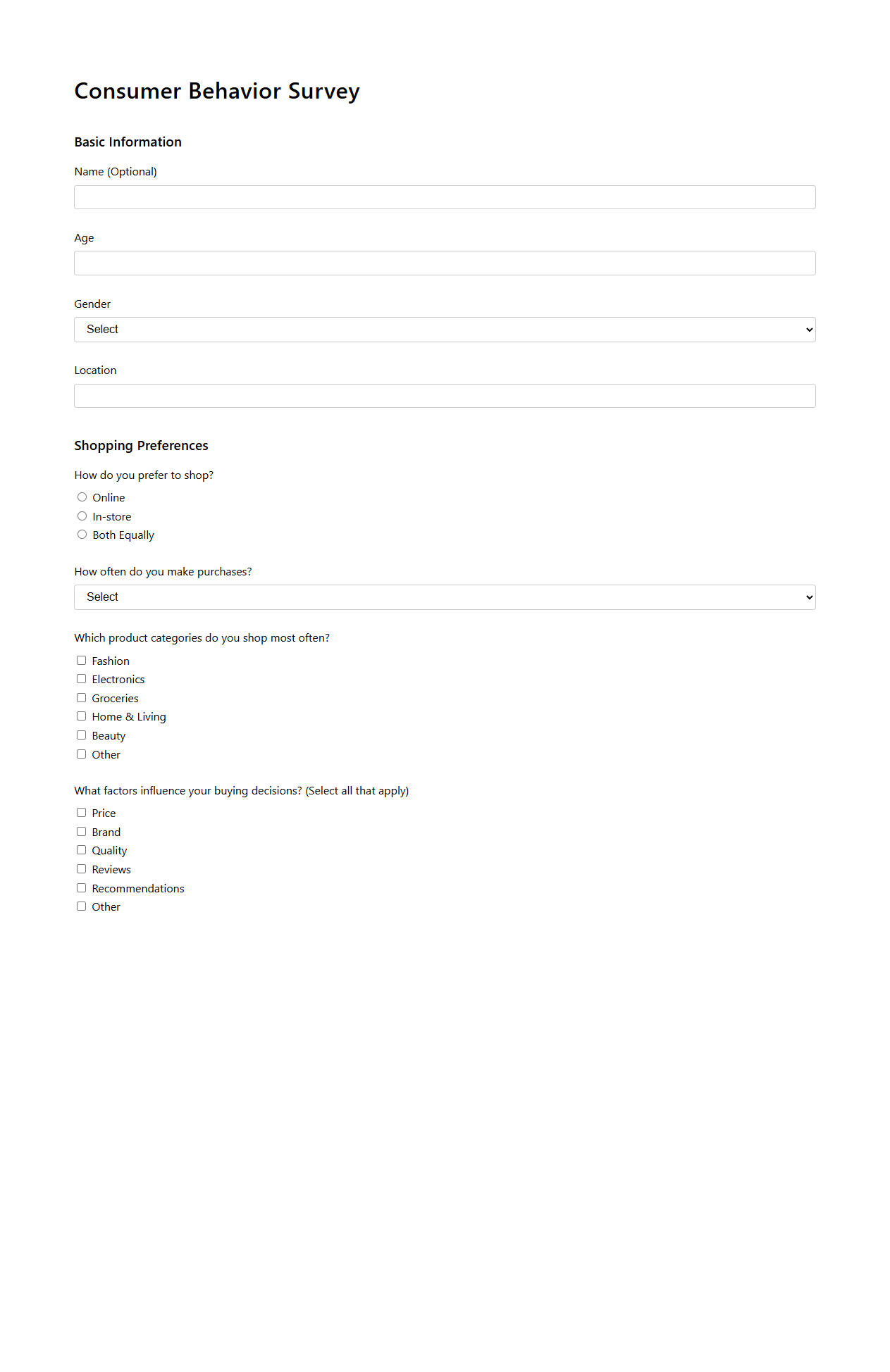This screenshot has height=1372, width=890.
Task: Select the Beauty shopping category
Action: (81, 735)
